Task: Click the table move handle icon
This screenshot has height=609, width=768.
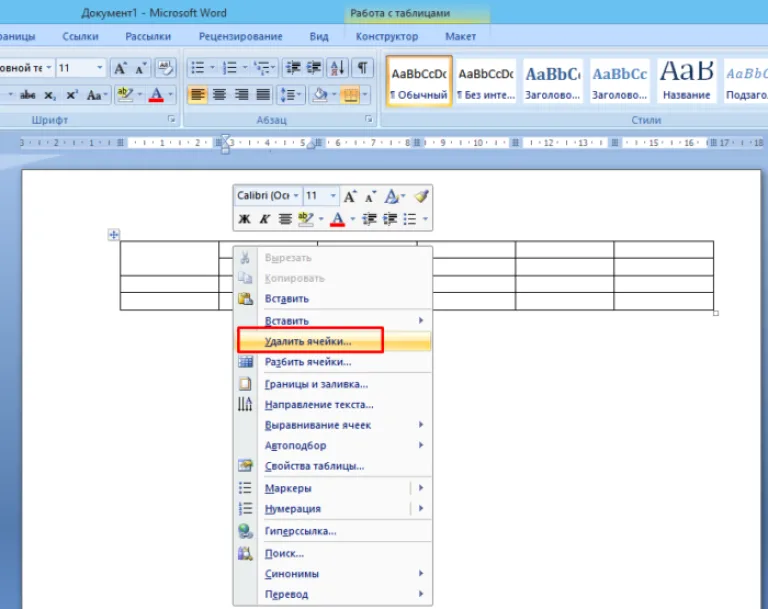Action: (x=114, y=235)
